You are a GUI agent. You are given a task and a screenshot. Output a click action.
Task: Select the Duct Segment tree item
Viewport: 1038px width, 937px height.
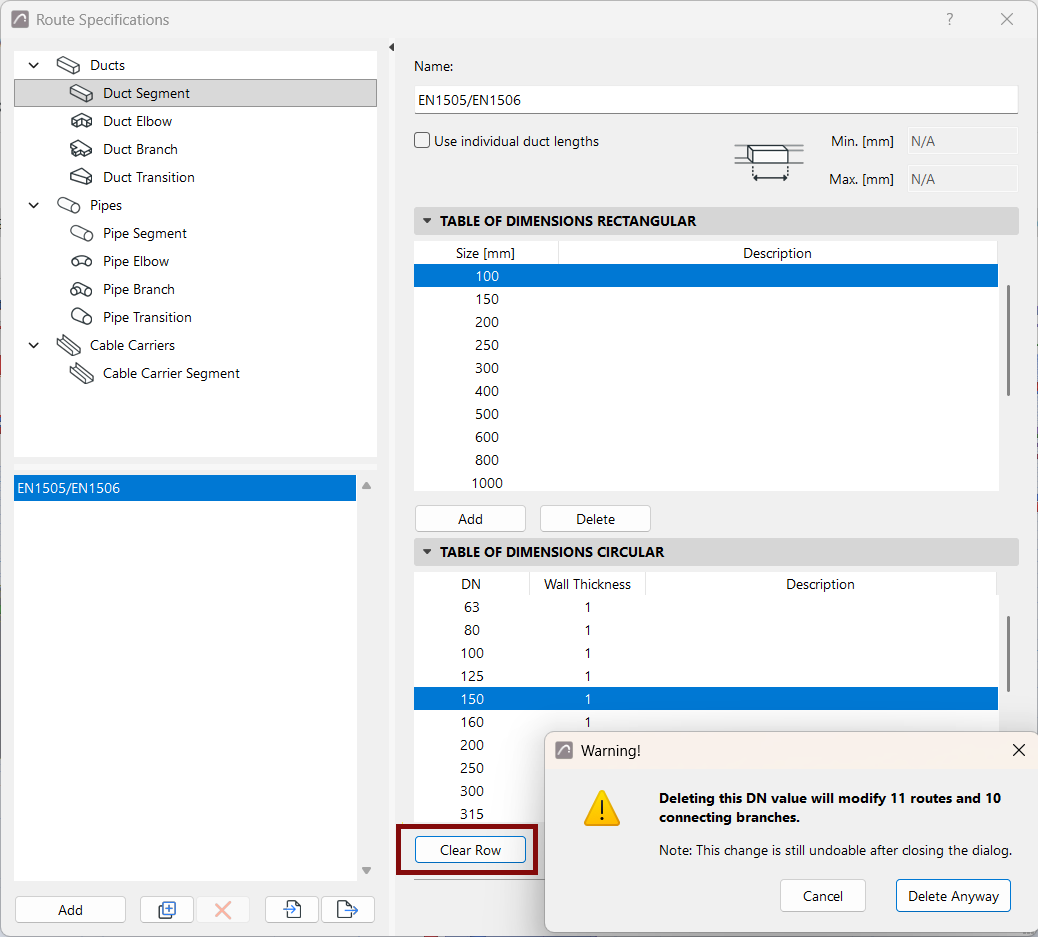[x=195, y=93]
